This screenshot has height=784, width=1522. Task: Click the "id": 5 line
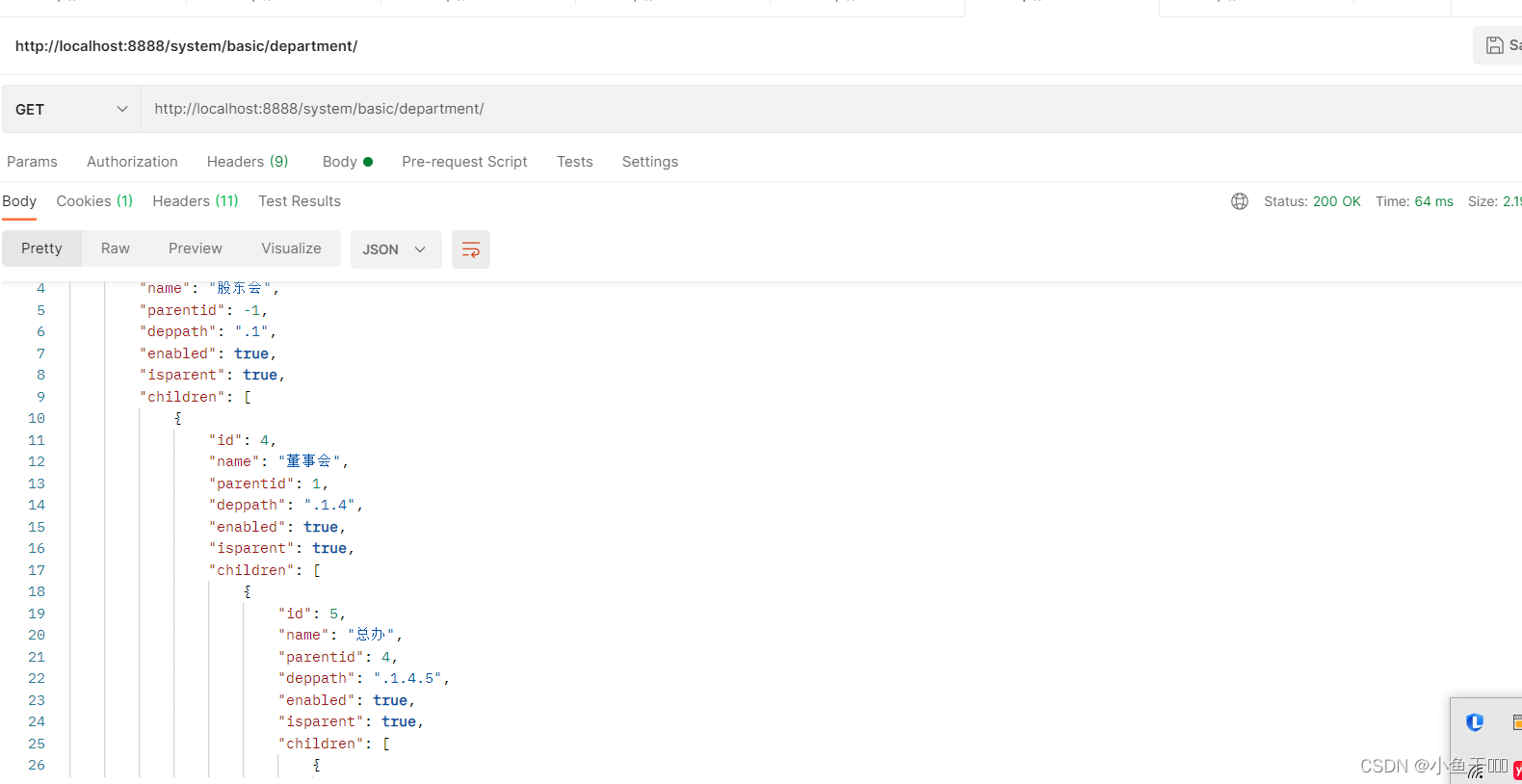point(312,614)
